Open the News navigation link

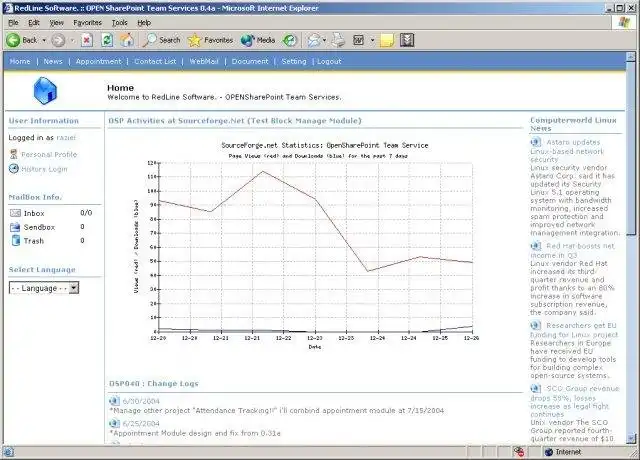pyautogui.click(x=53, y=61)
